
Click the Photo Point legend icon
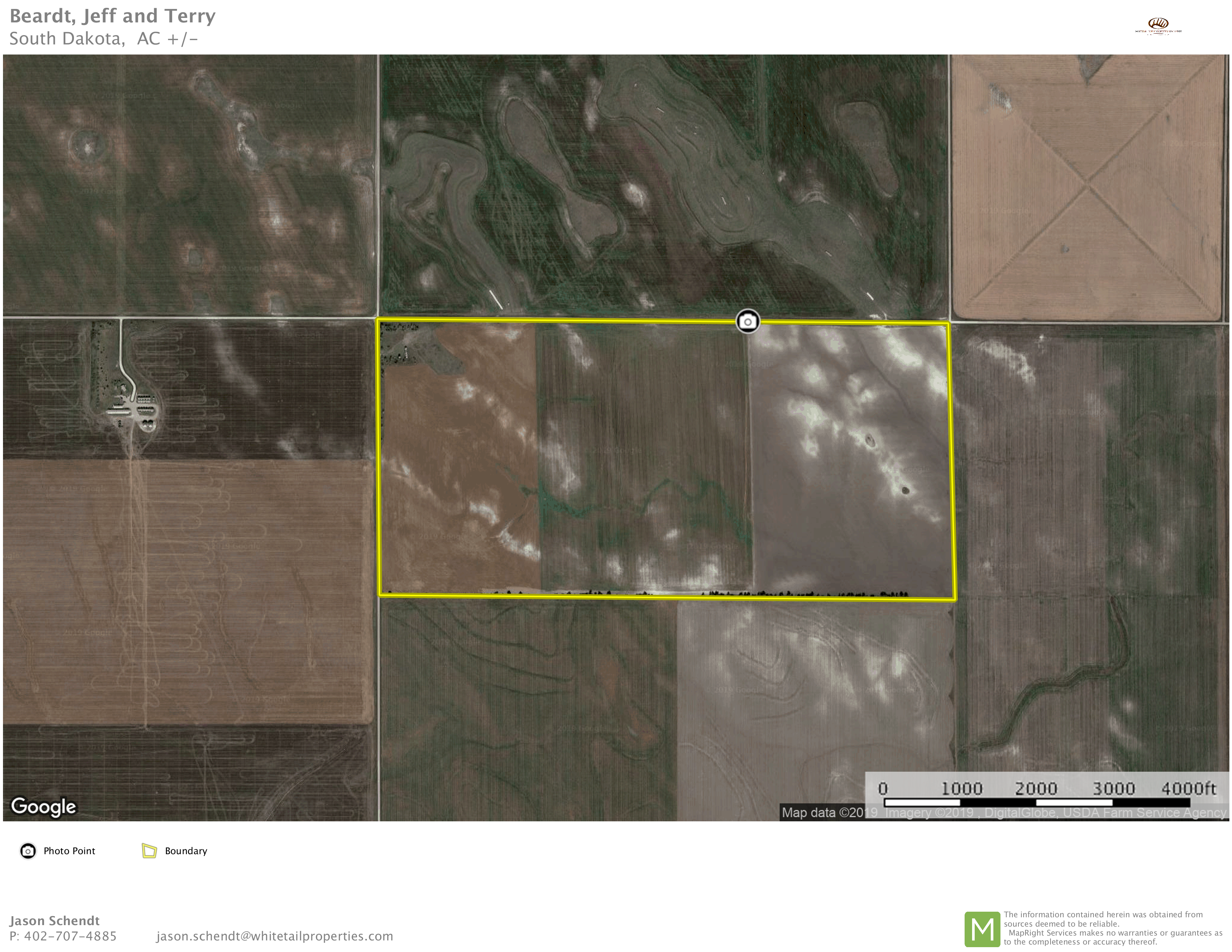pos(28,851)
